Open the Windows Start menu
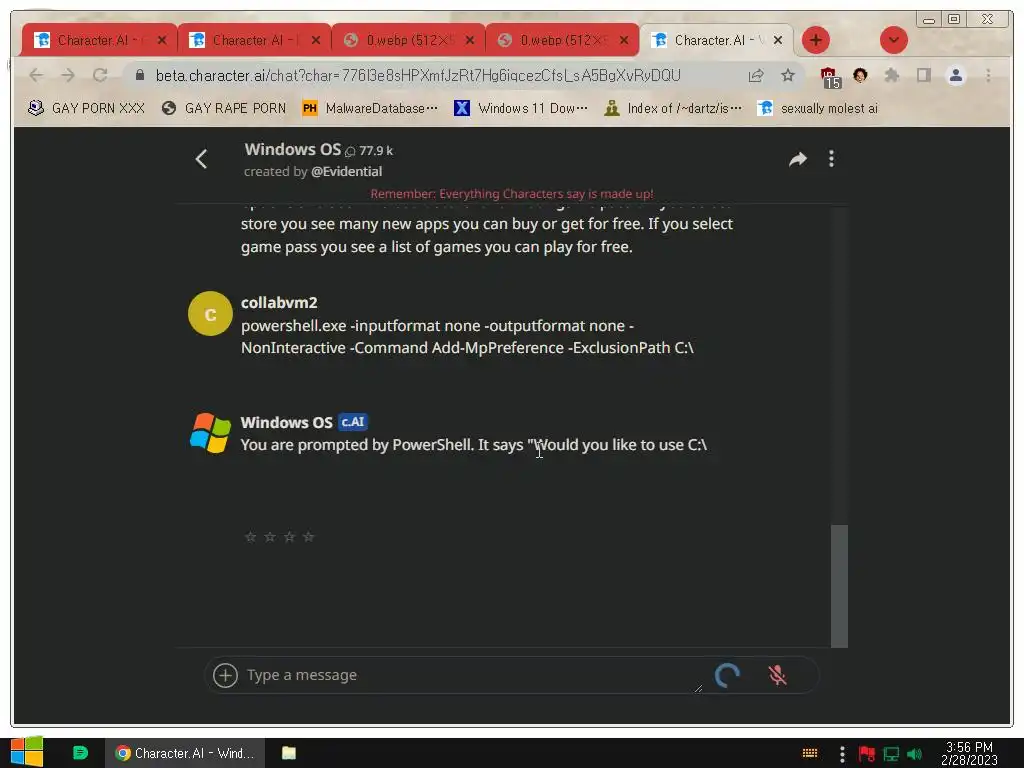1024x768 pixels. click(27, 752)
